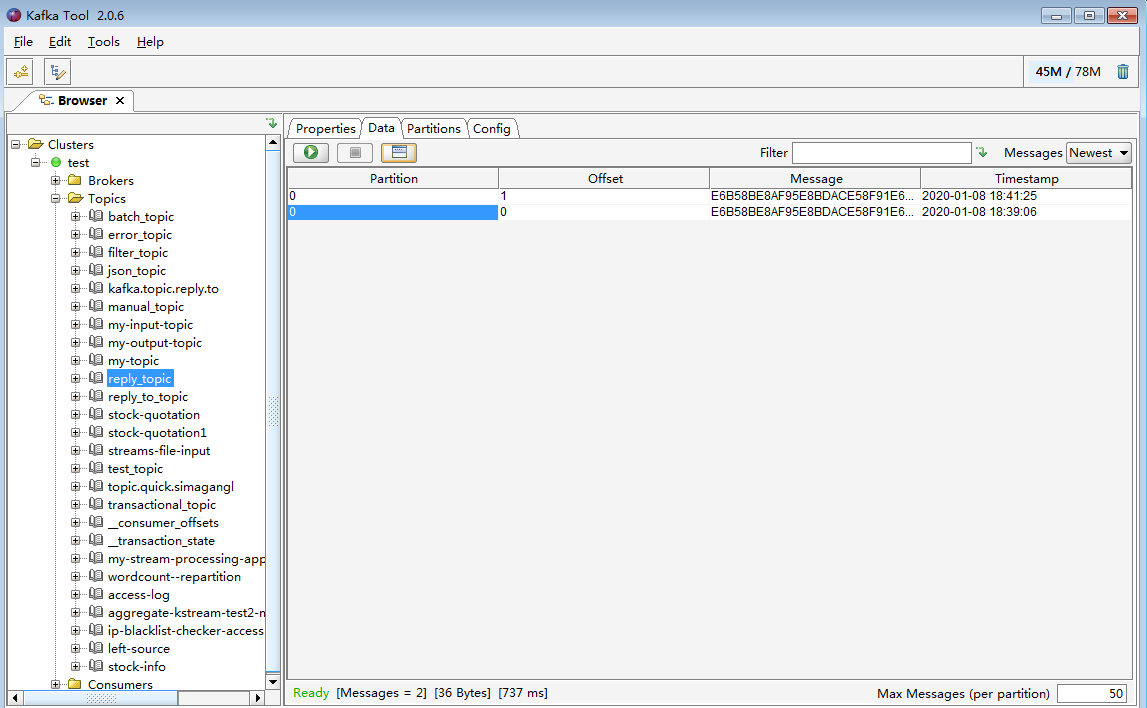Expand the filter_topic node

[75, 252]
